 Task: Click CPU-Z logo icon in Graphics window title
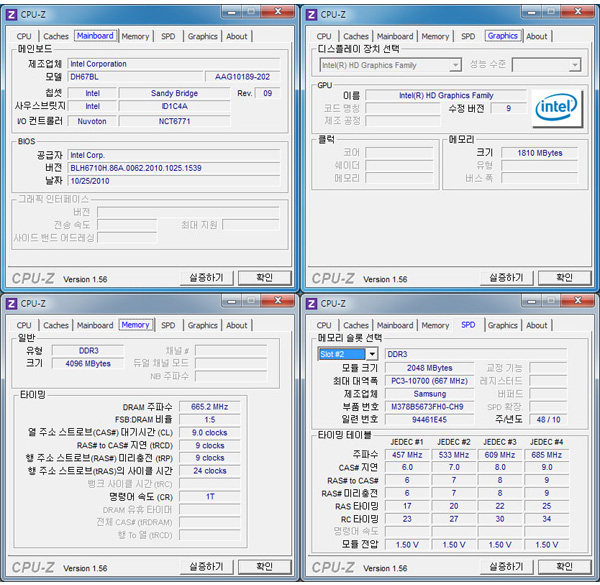coord(311,15)
